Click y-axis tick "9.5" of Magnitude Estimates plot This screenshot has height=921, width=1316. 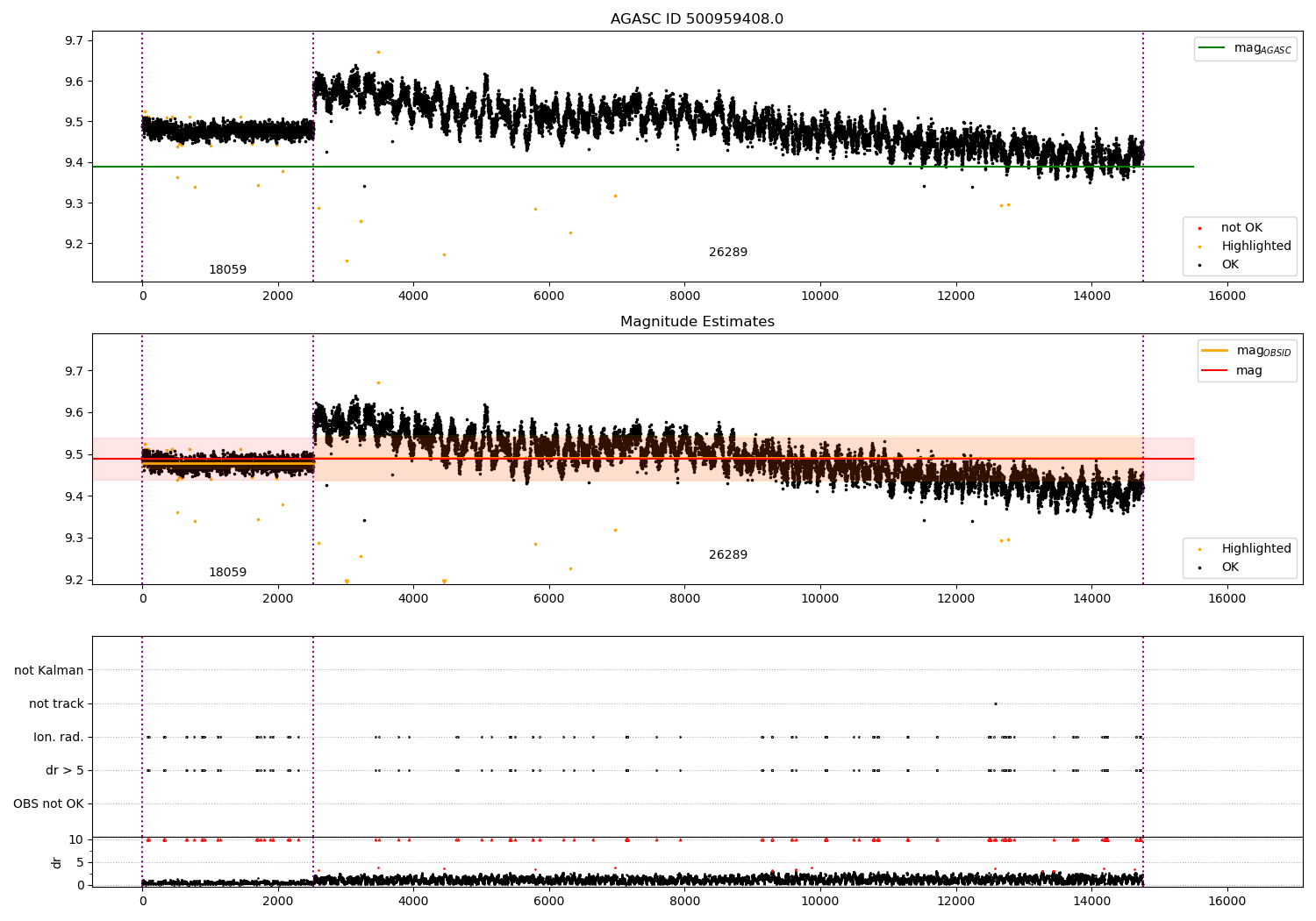coord(74,454)
